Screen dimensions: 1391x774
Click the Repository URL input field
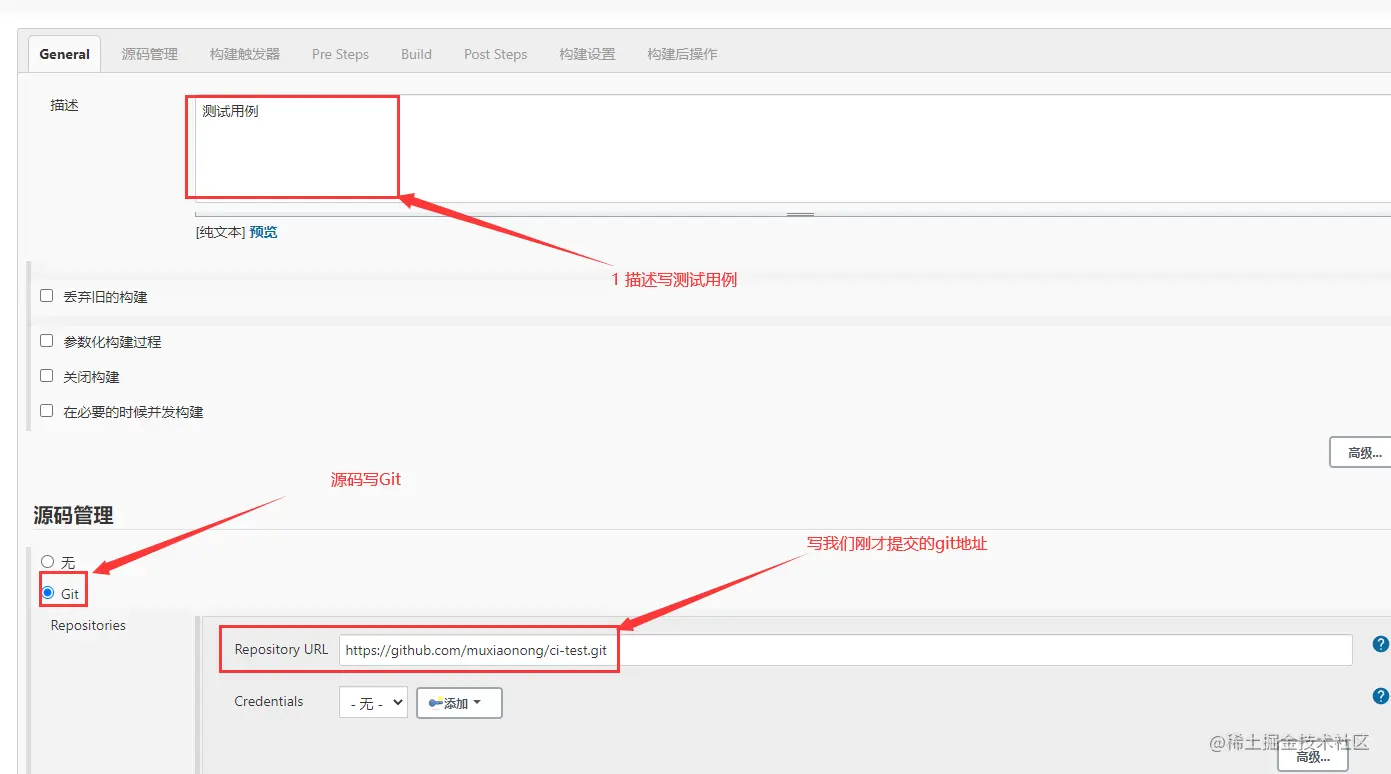pos(845,650)
